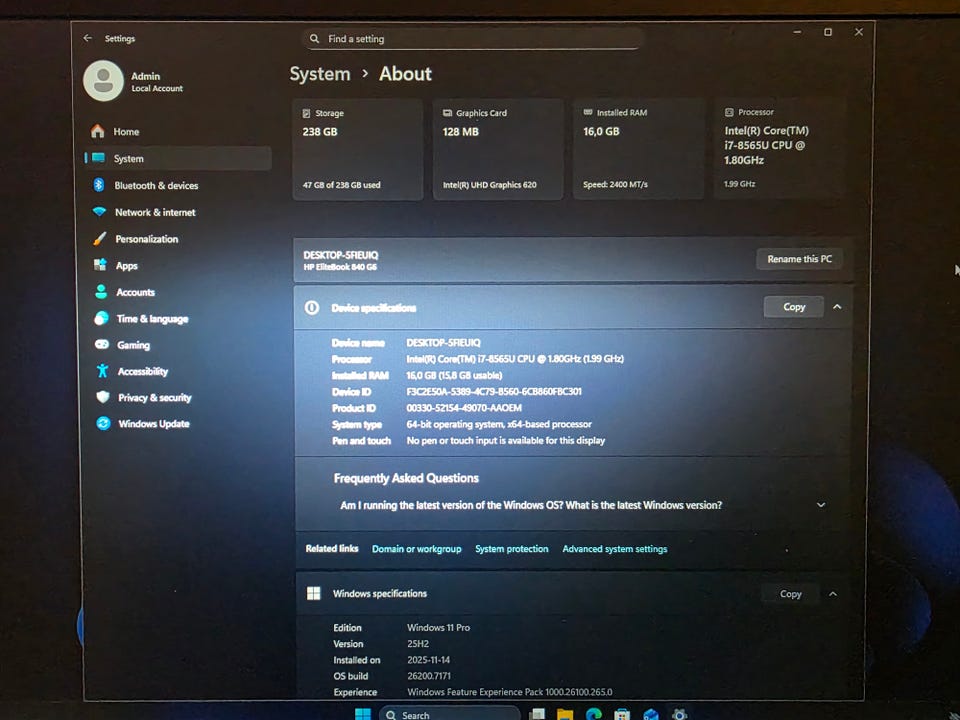Open Domain or workgroup link
This screenshot has width=960, height=720.
(416, 549)
